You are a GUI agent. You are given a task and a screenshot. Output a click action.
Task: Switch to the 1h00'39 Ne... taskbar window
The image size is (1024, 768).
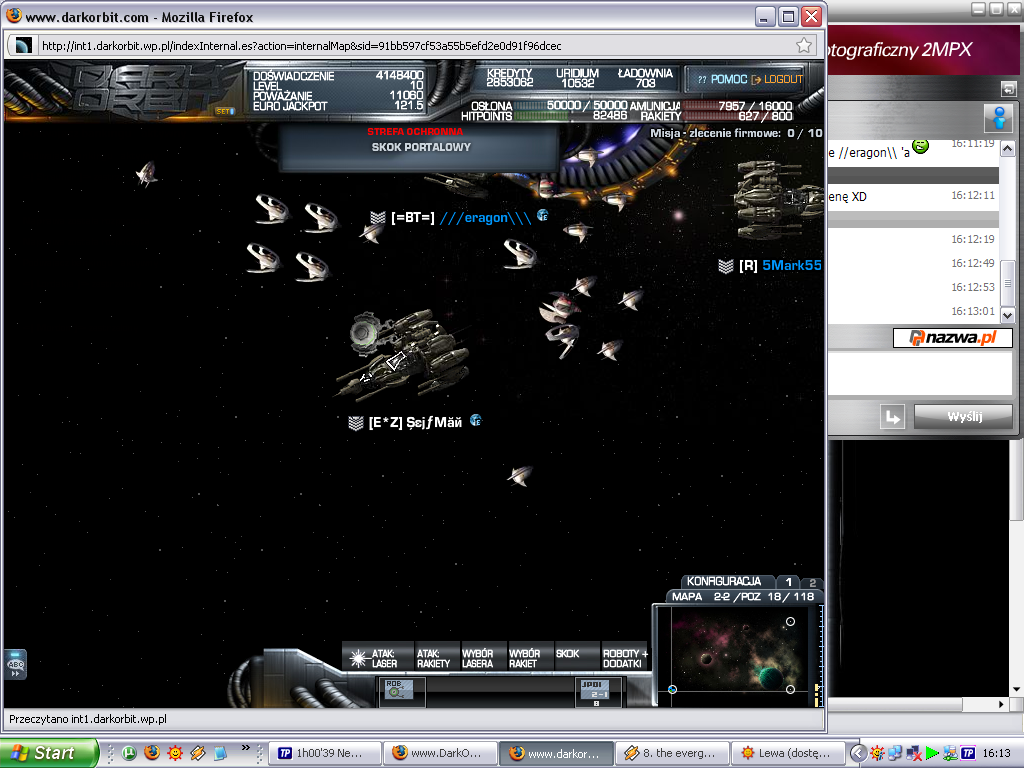(325, 753)
